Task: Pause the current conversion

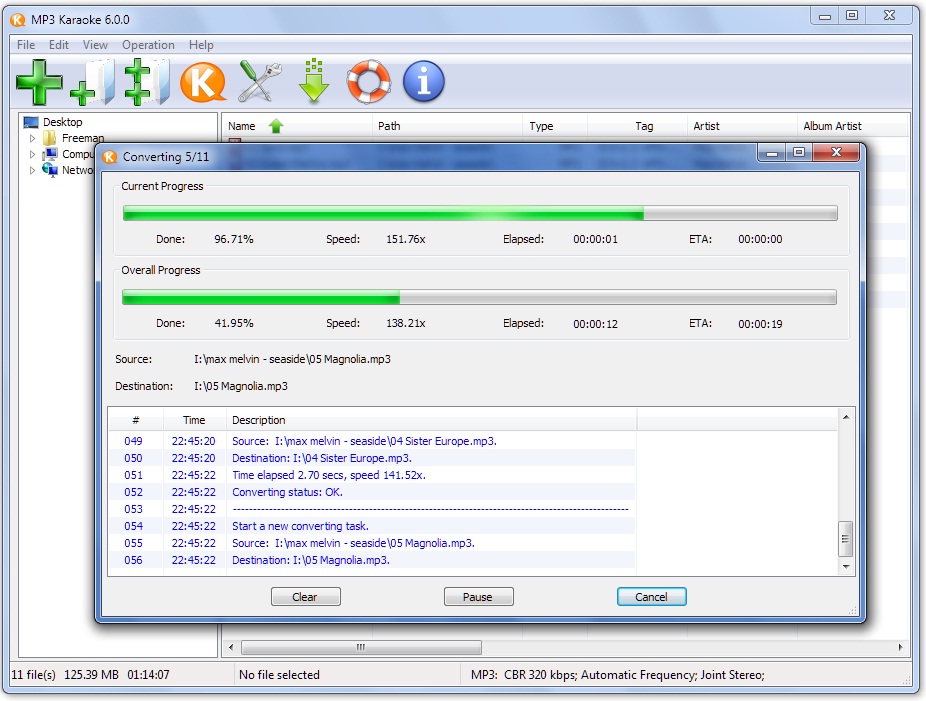Action: coord(478,596)
